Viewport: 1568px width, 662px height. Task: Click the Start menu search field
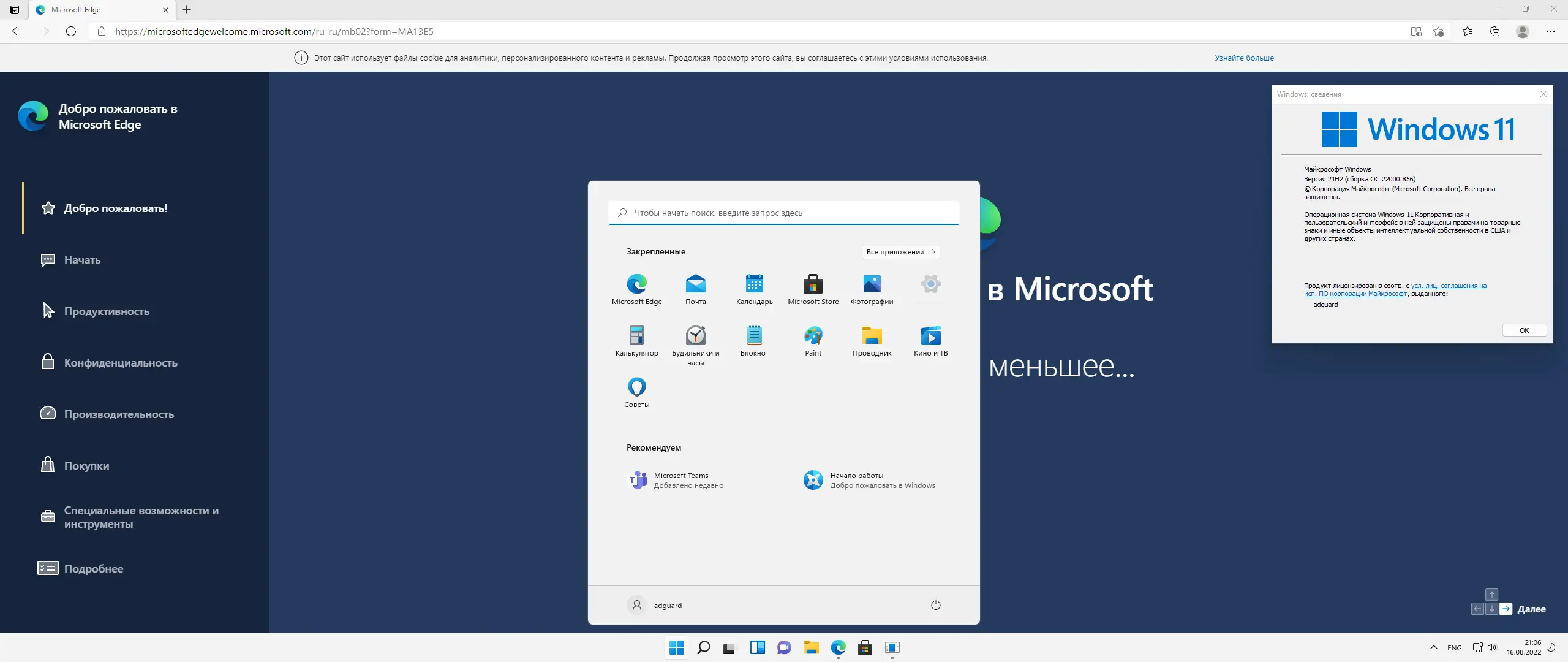784,213
